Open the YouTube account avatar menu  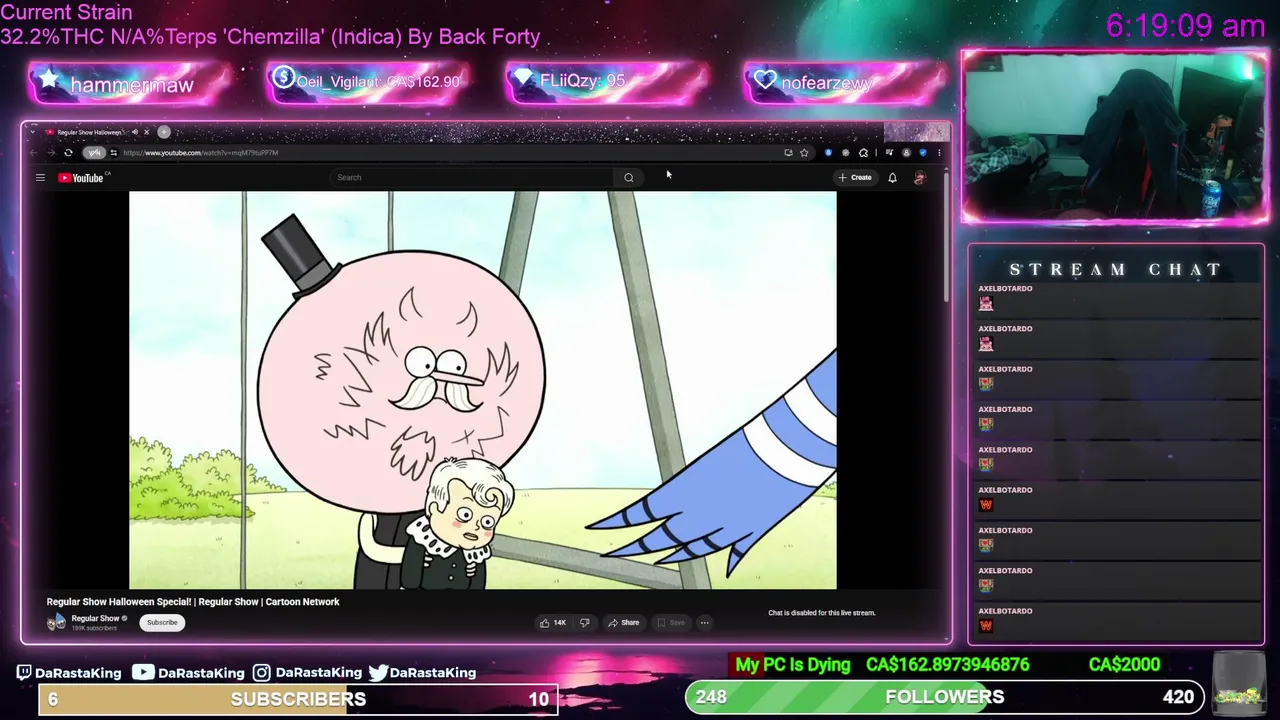pos(920,178)
